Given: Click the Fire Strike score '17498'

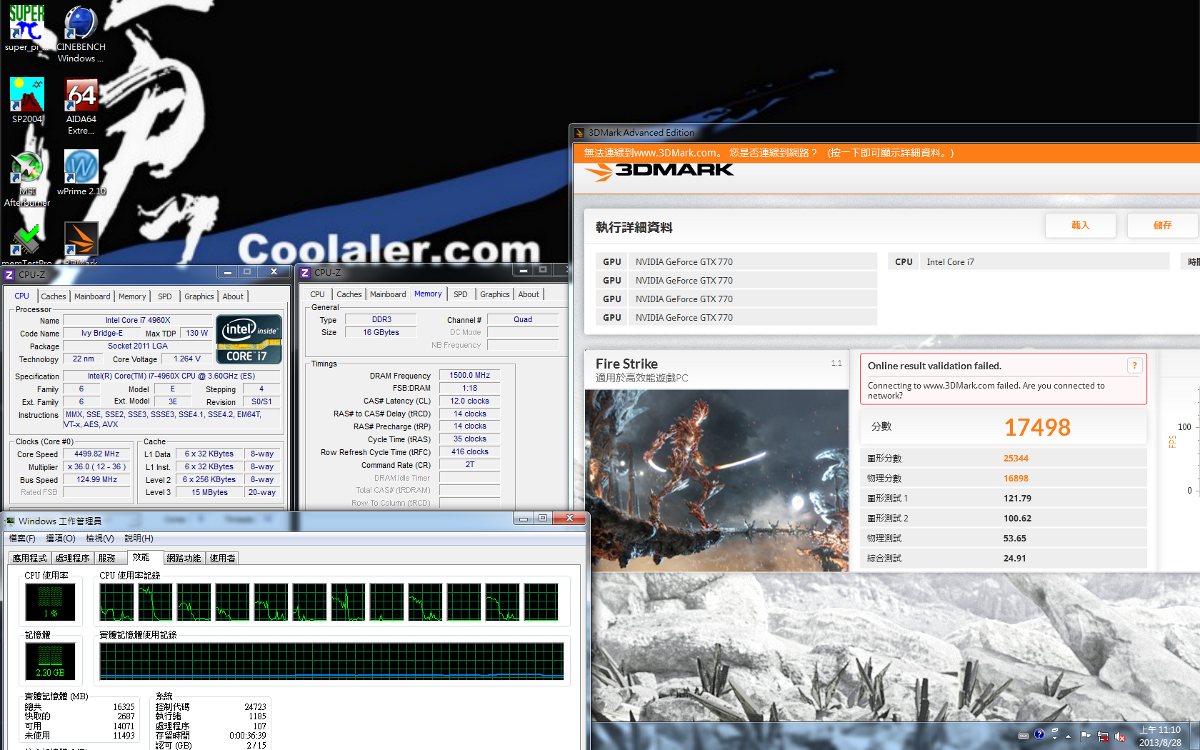Looking at the screenshot, I should [1037, 428].
